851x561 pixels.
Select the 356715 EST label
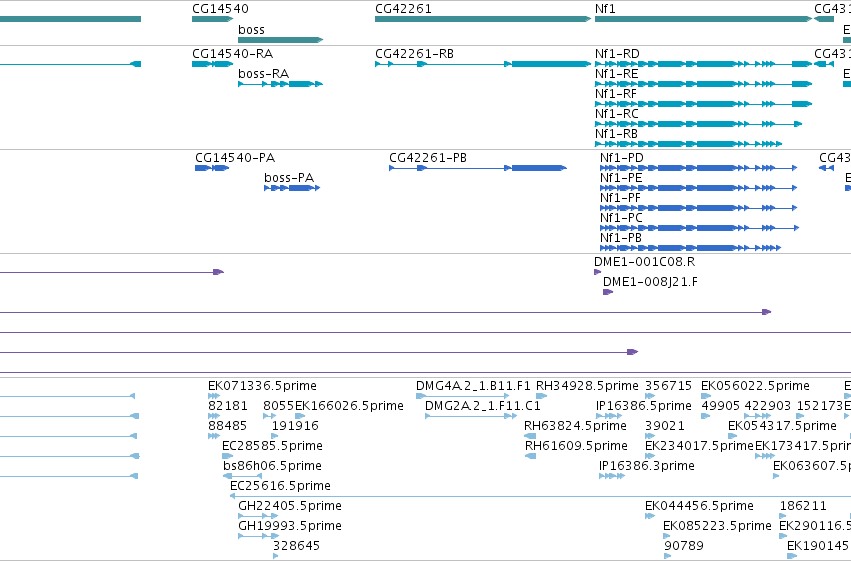click(669, 386)
